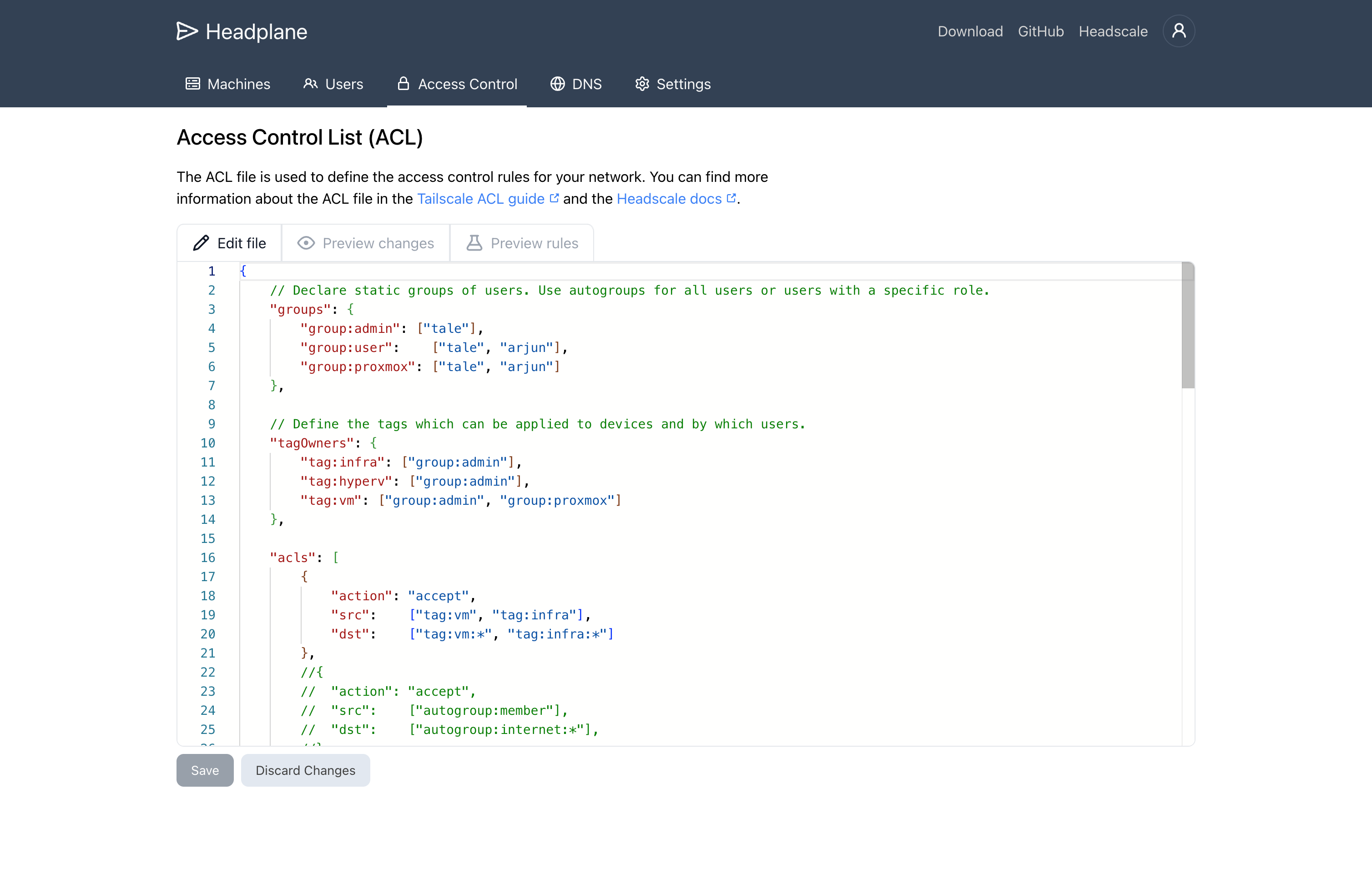Click the comment on line 9

pos(538,424)
